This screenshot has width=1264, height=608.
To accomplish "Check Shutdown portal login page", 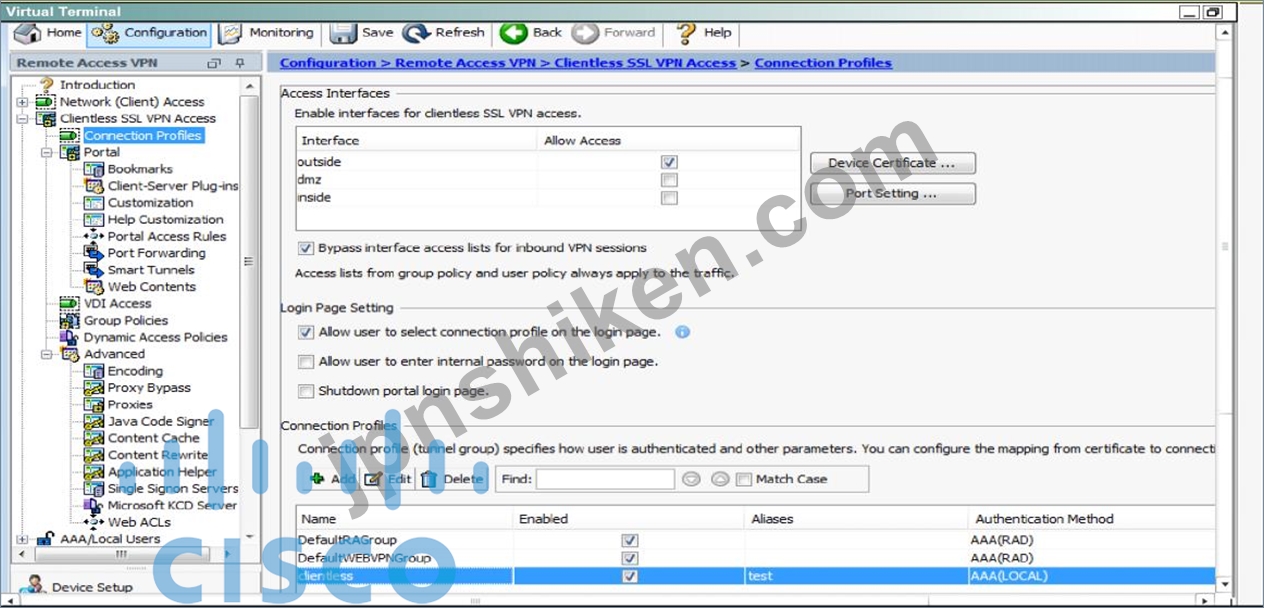I will pyautogui.click(x=306, y=391).
